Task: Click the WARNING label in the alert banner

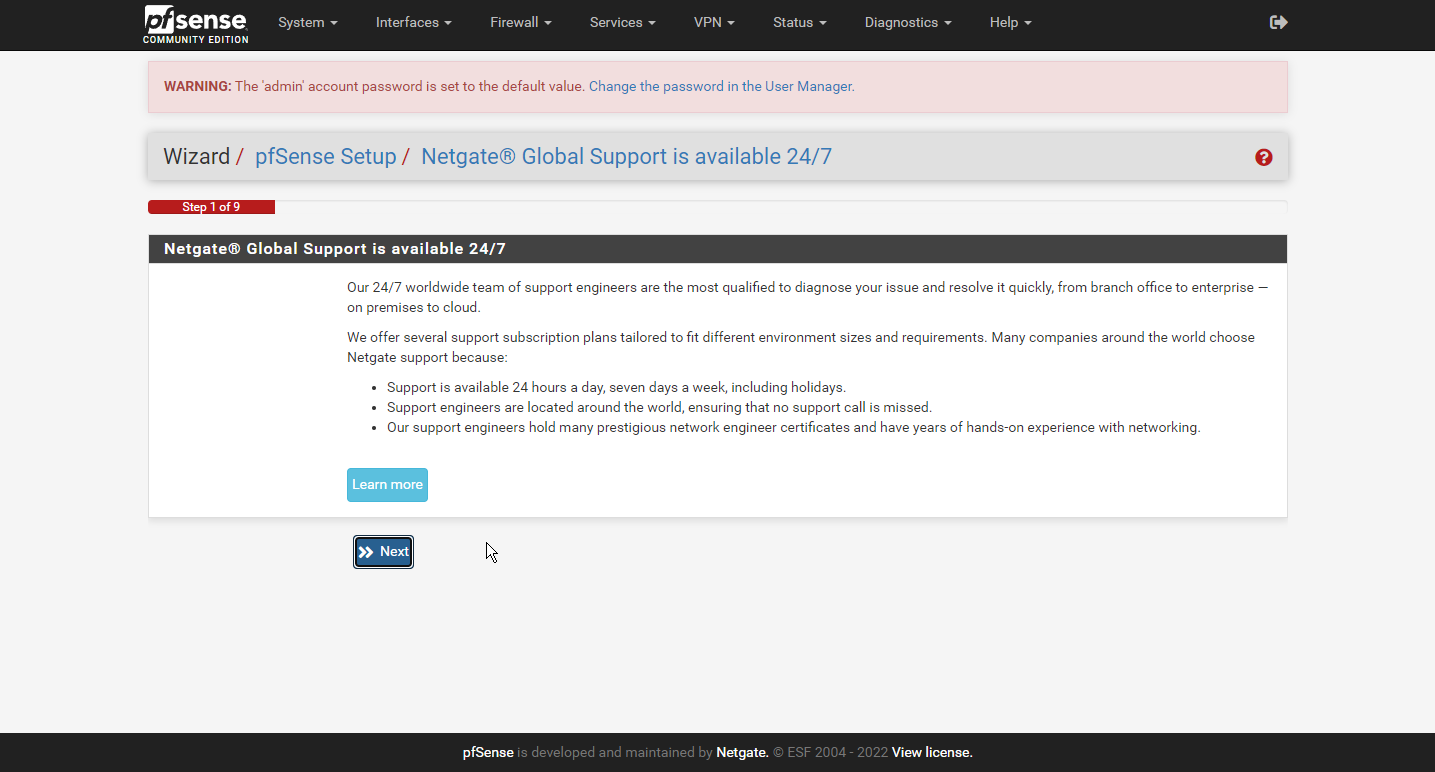Action: 198,87
